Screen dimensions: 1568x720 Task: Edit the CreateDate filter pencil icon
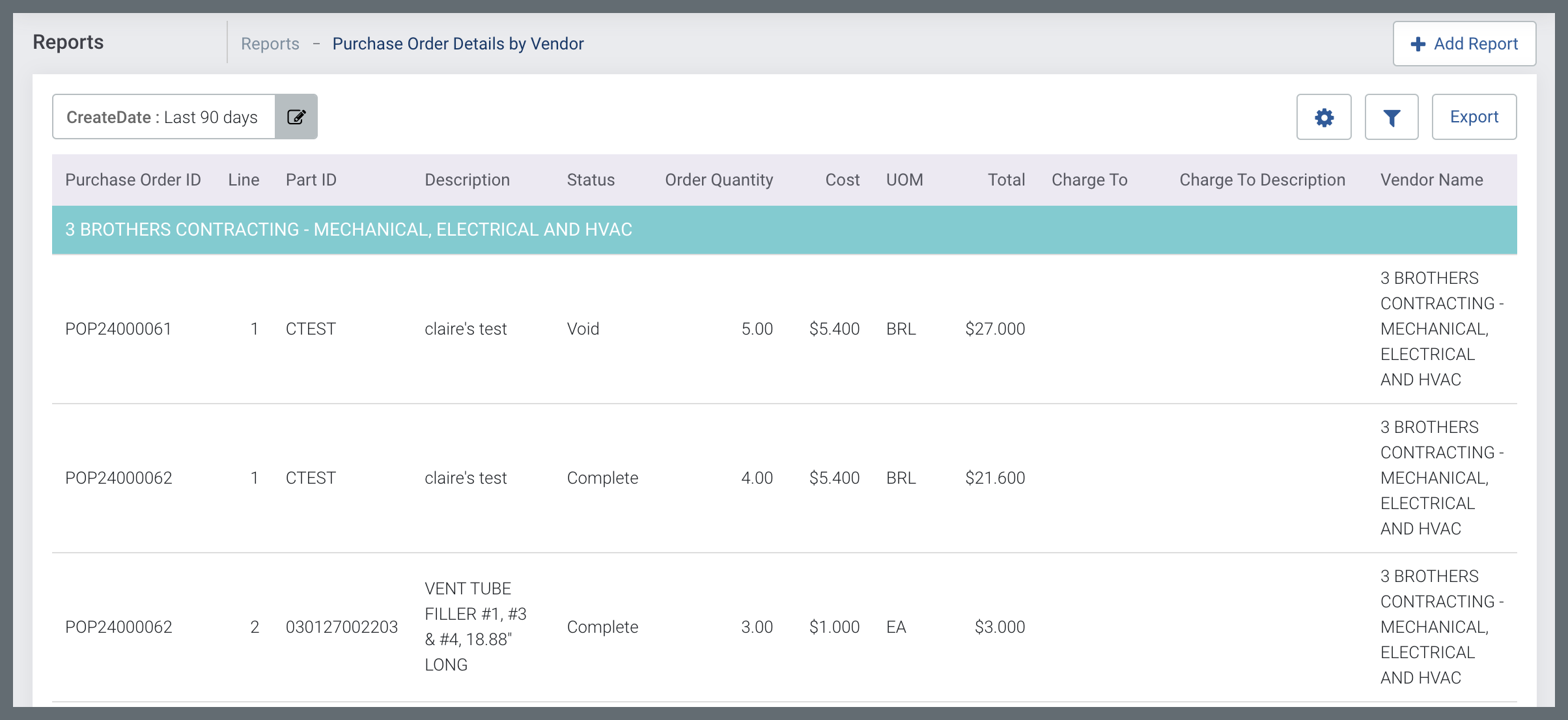[x=296, y=117]
